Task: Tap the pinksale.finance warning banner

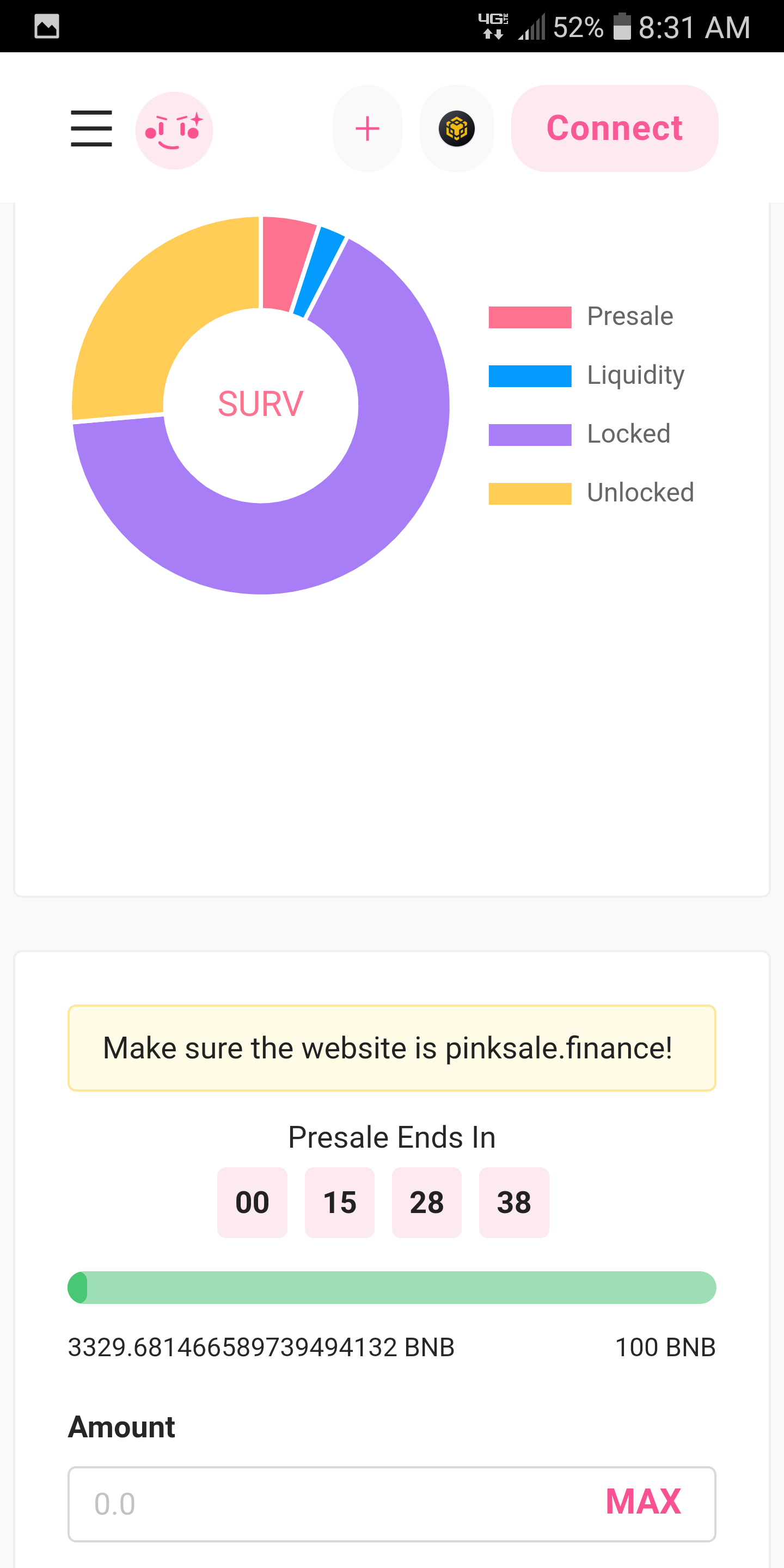Action: pyautogui.click(x=391, y=1048)
